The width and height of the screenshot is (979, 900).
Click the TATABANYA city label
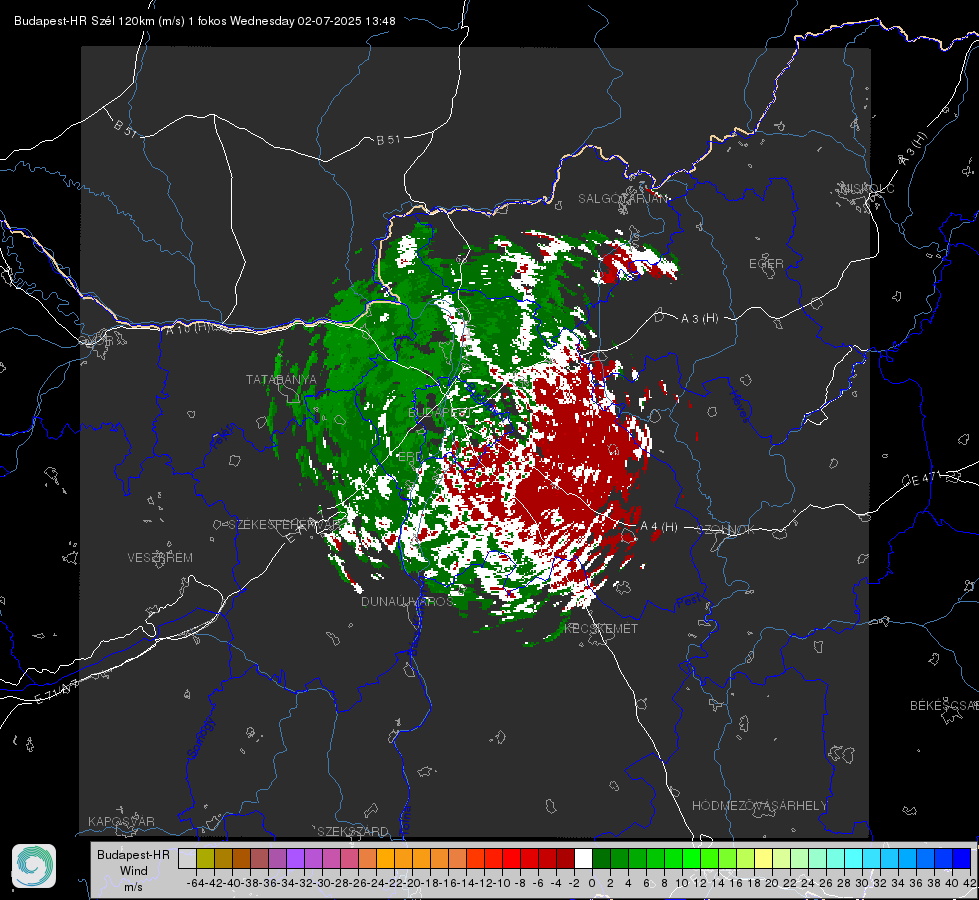281,379
